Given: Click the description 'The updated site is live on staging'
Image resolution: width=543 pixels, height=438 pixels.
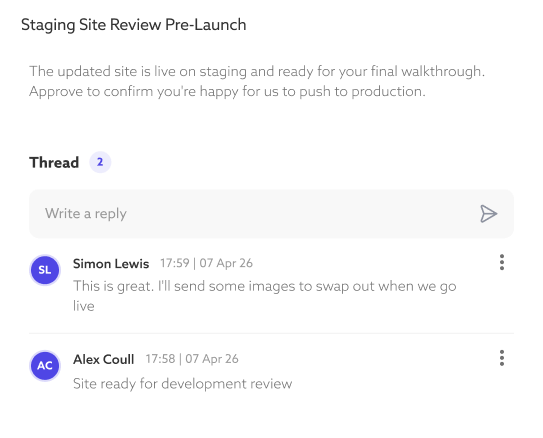Looking at the screenshot, I should point(257,81).
